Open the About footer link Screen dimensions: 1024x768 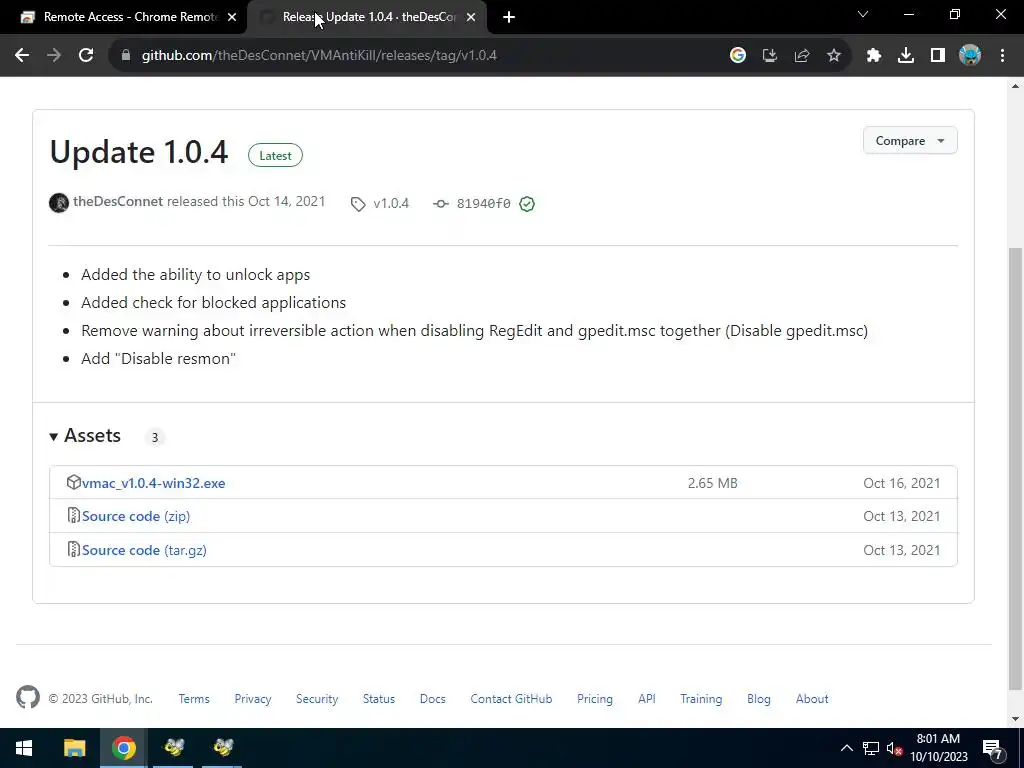coord(812,699)
